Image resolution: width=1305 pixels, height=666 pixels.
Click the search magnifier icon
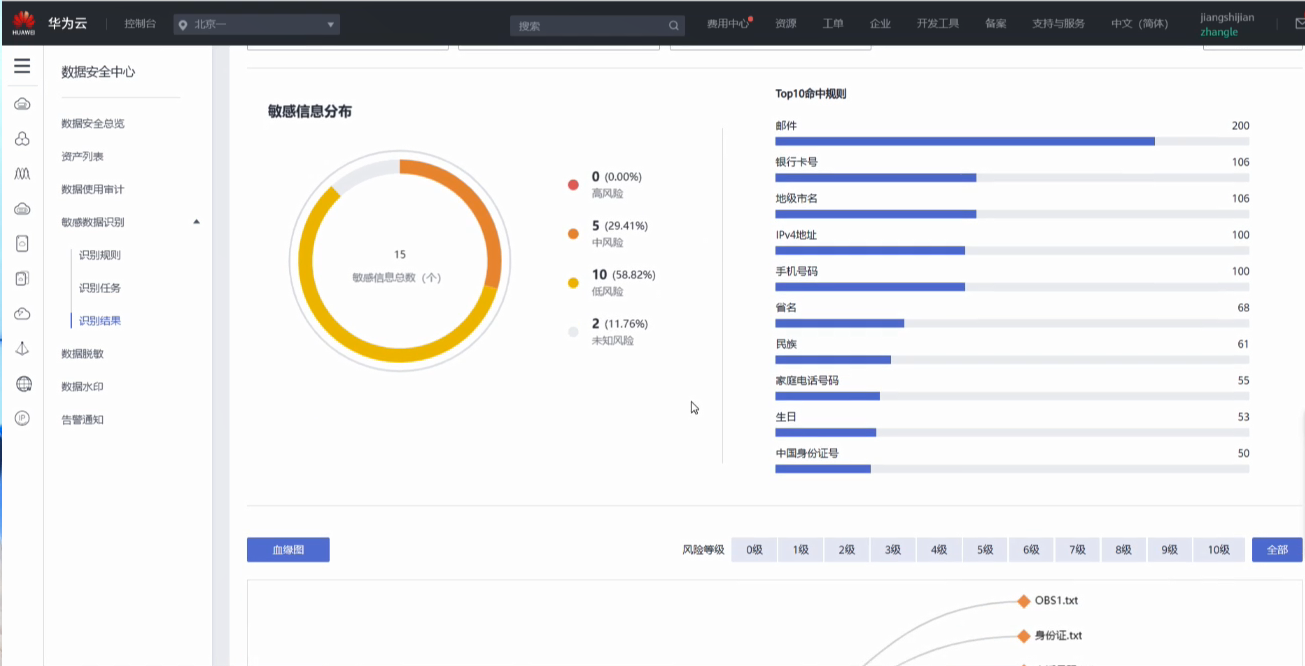pyautogui.click(x=674, y=25)
